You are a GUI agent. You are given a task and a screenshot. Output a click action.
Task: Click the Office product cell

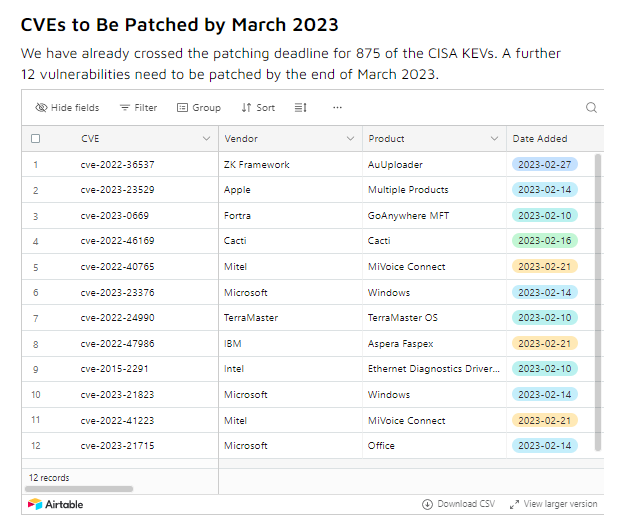click(434, 446)
